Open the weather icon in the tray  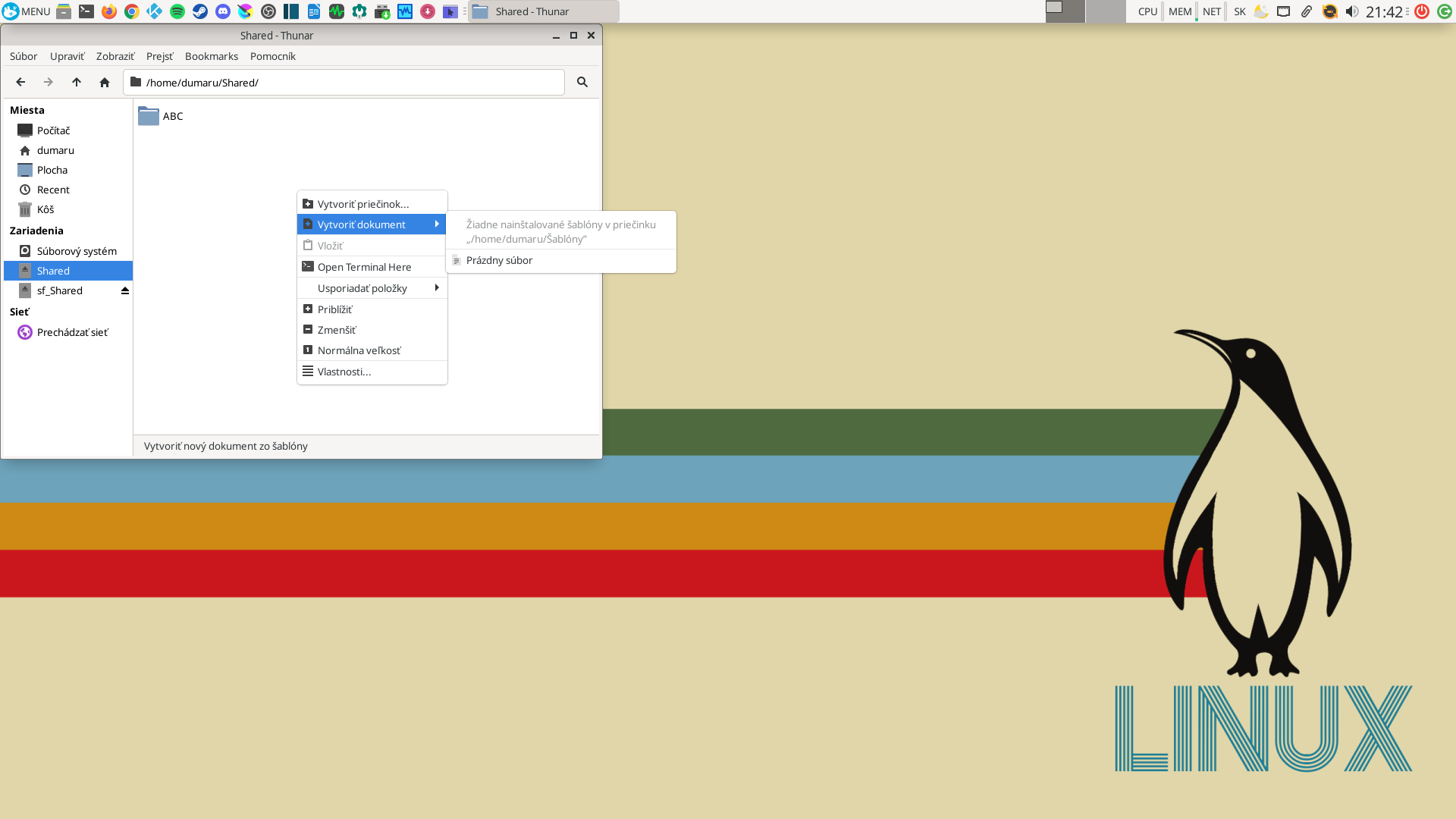(1261, 11)
